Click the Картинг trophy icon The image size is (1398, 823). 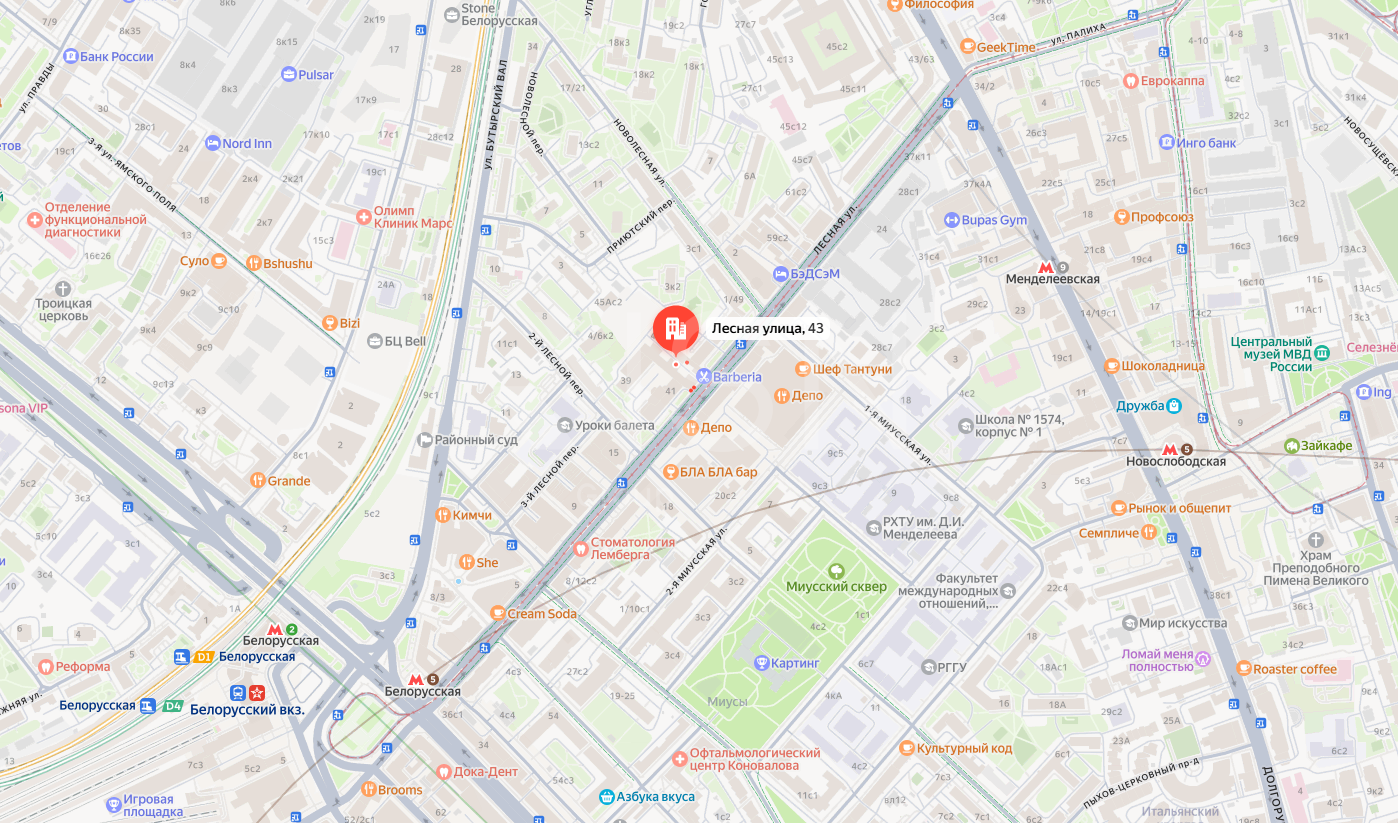pyautogui.click(x=760, y=662)
